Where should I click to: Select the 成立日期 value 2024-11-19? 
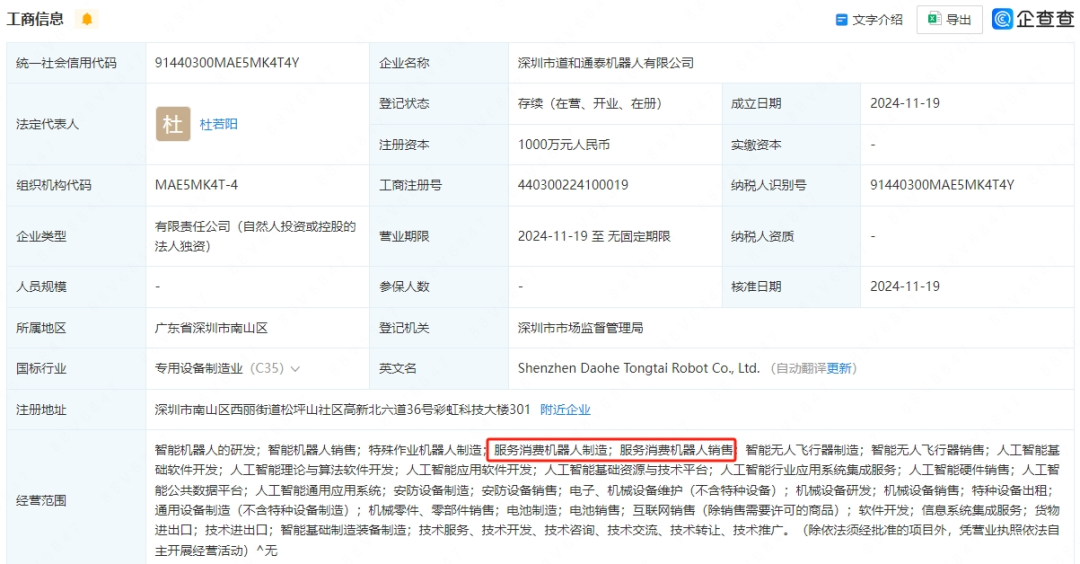point(904,103)
